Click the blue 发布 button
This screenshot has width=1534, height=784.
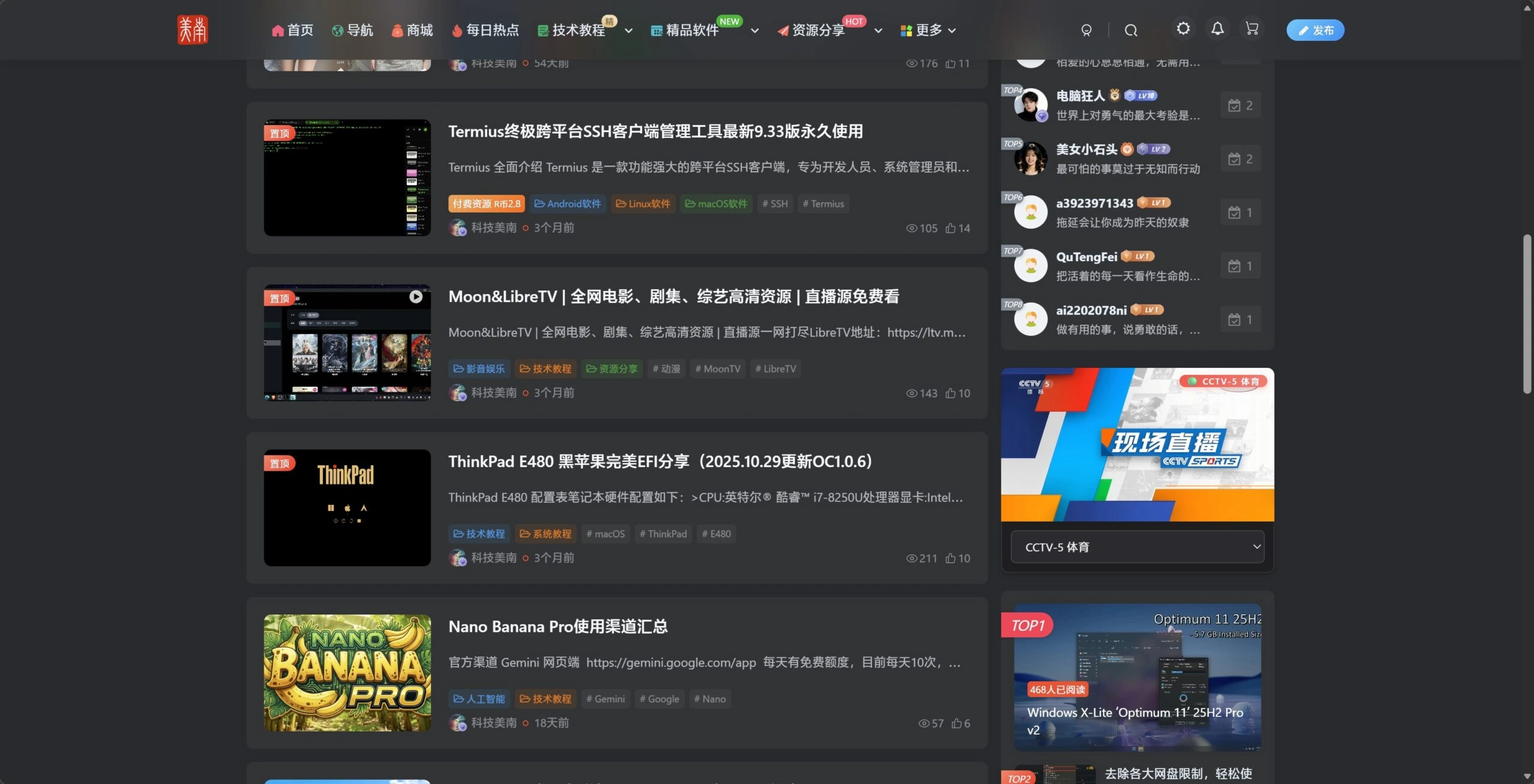tap(1315, 30)
